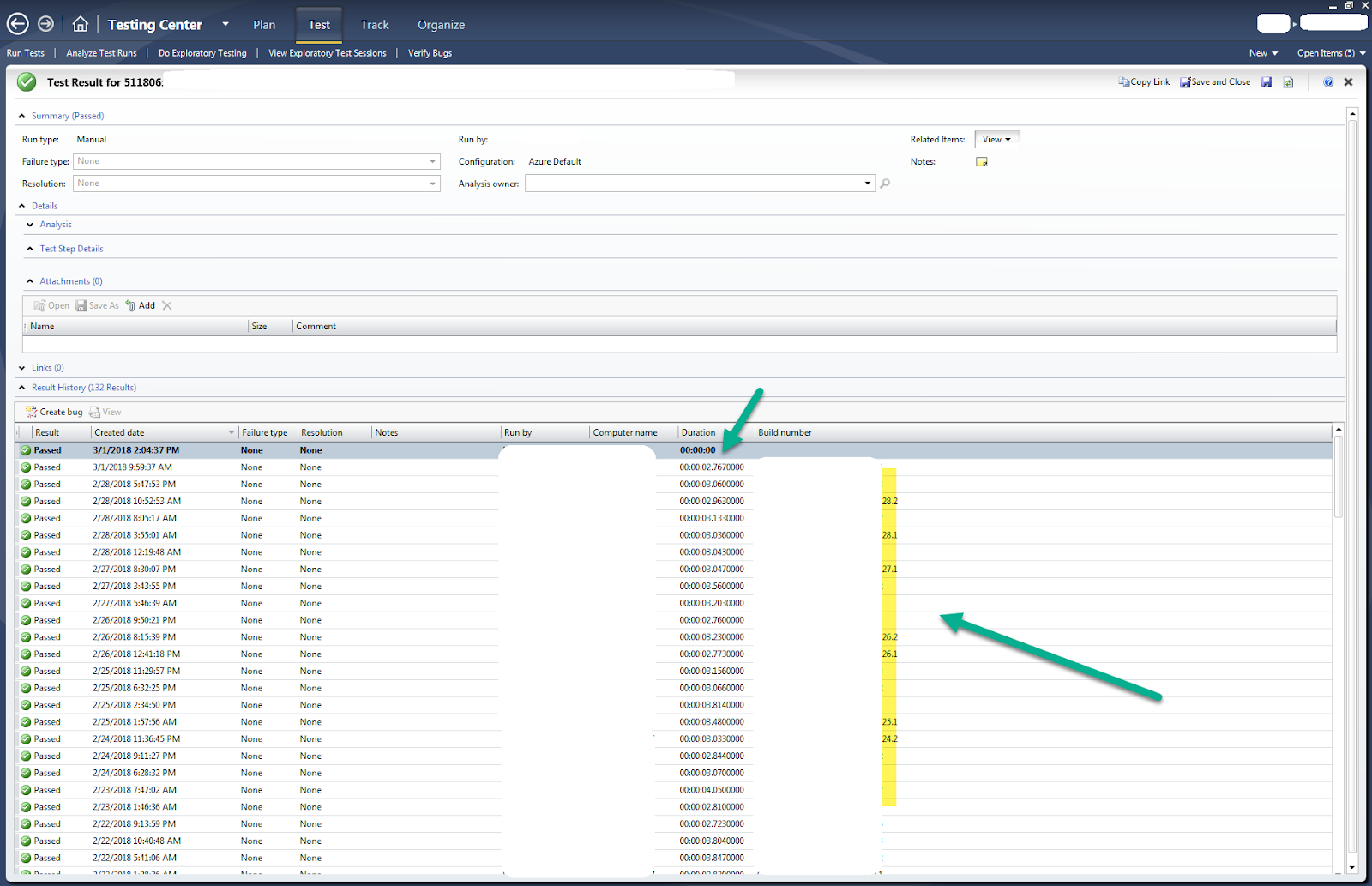Search Analysis owner with the magnifier icon
The width and height of the screenshot is (1372, 886).
pyautogui.click(x=885, y=183)
